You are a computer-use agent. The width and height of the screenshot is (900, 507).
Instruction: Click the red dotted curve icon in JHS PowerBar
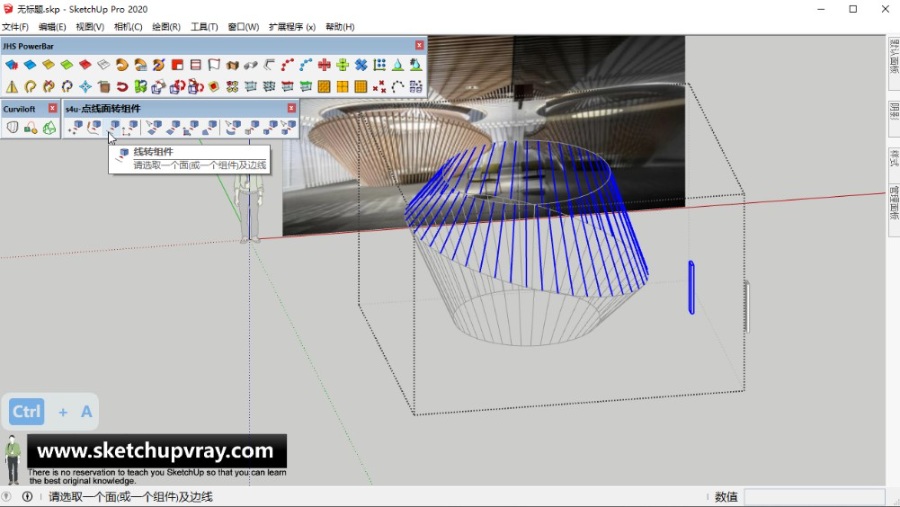pos(287,65)
